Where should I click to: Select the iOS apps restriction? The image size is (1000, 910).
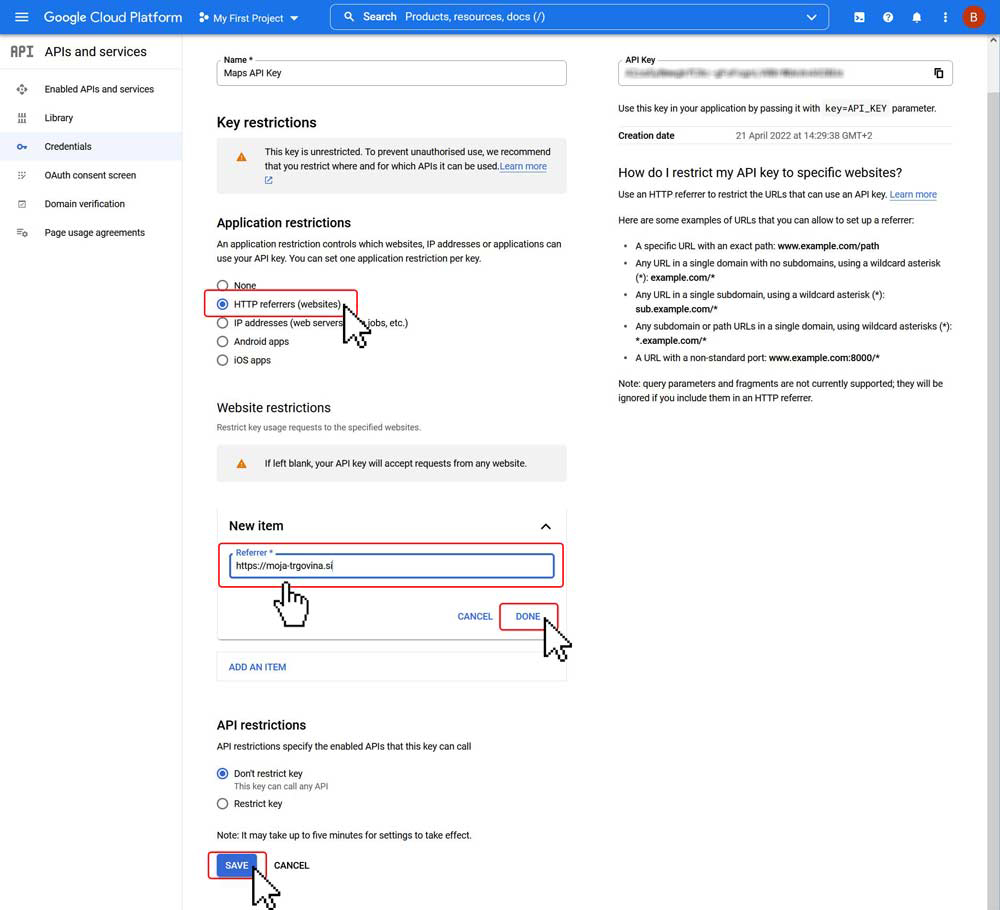pyautogui.click(x=223, y=360)
